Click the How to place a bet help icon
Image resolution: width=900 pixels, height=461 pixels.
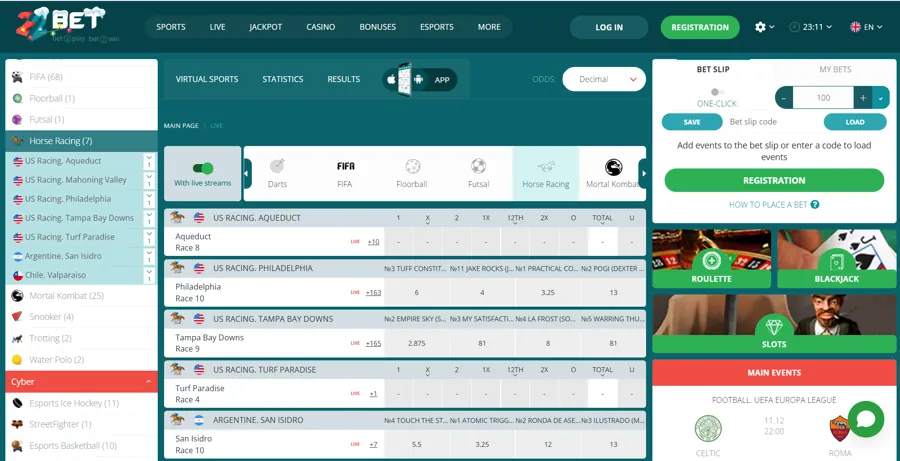[814, 204]
